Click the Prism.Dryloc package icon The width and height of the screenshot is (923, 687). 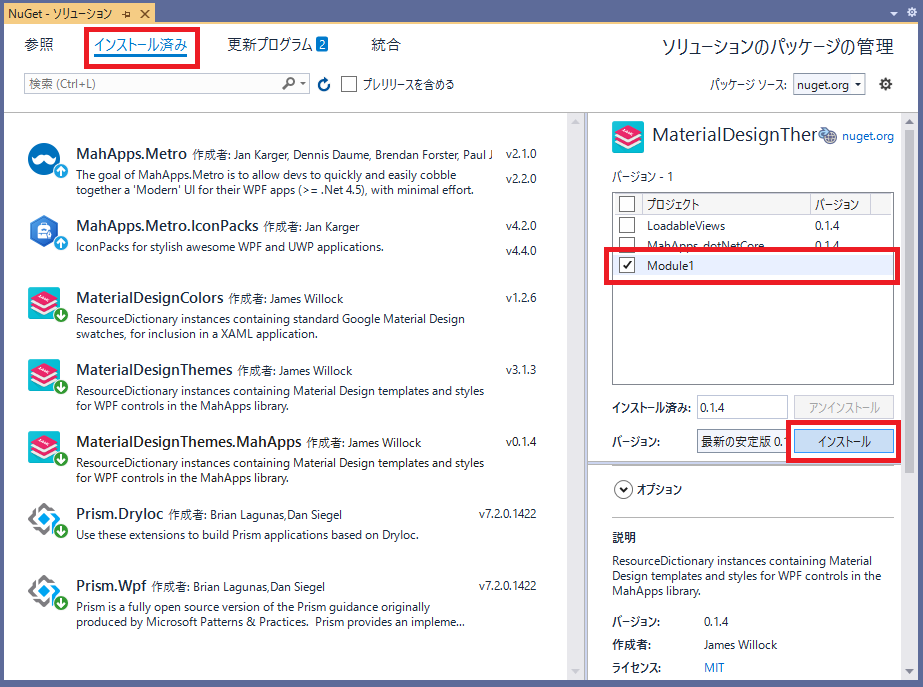point(44,519)
